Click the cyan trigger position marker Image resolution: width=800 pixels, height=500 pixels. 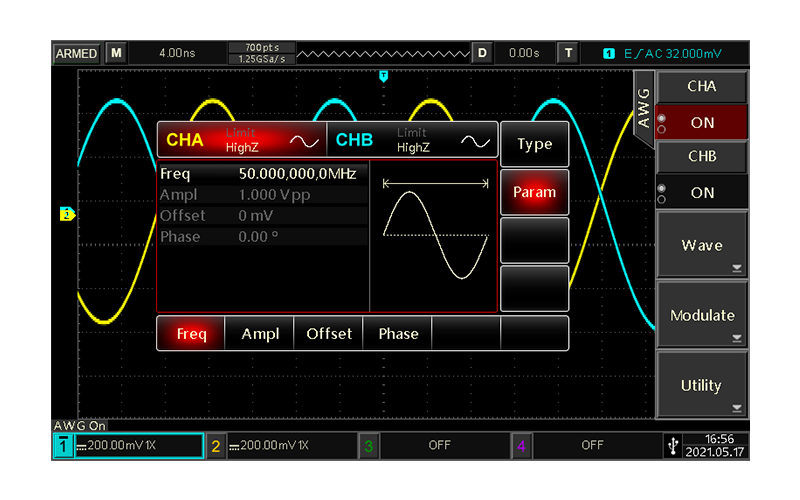(383, 76)
